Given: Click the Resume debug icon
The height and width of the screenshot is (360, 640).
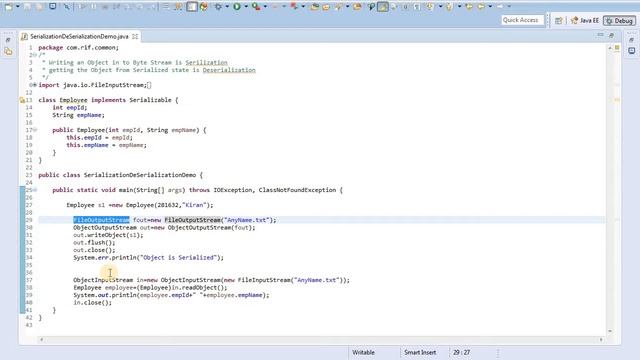Looking at the screenshot, I should 82,7.
